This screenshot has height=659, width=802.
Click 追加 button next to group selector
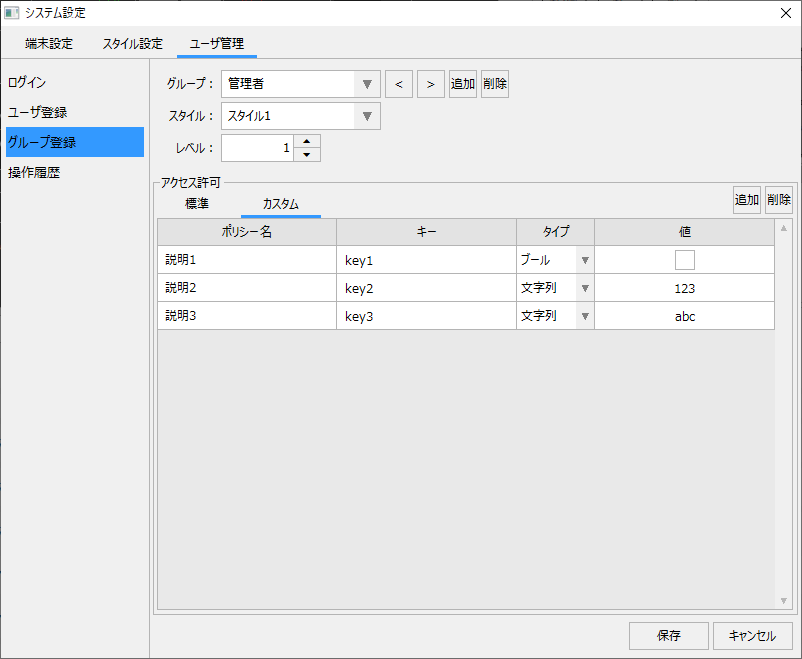click(463, 84)
